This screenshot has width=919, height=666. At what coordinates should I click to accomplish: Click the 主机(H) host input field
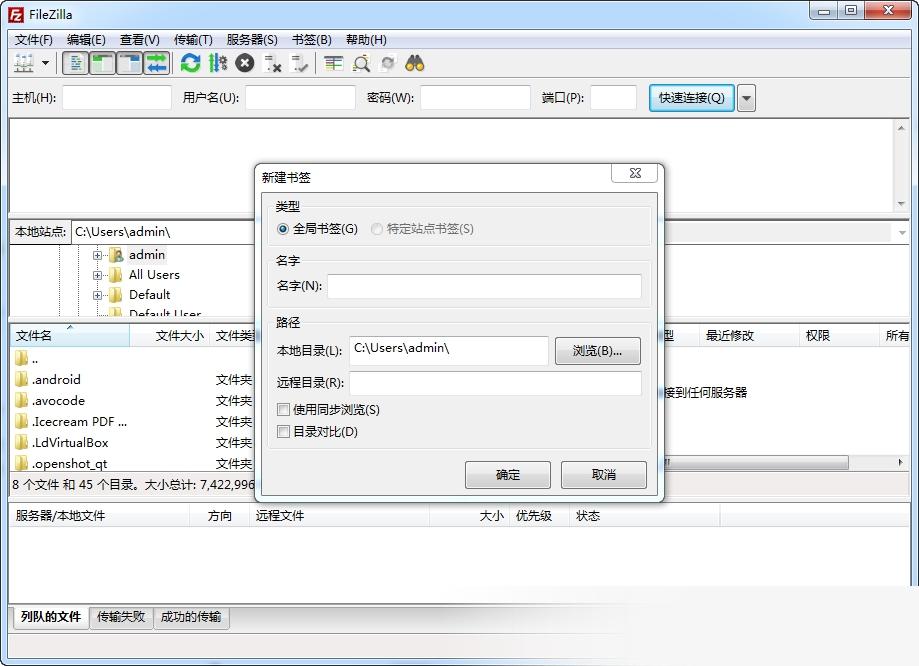117,97
